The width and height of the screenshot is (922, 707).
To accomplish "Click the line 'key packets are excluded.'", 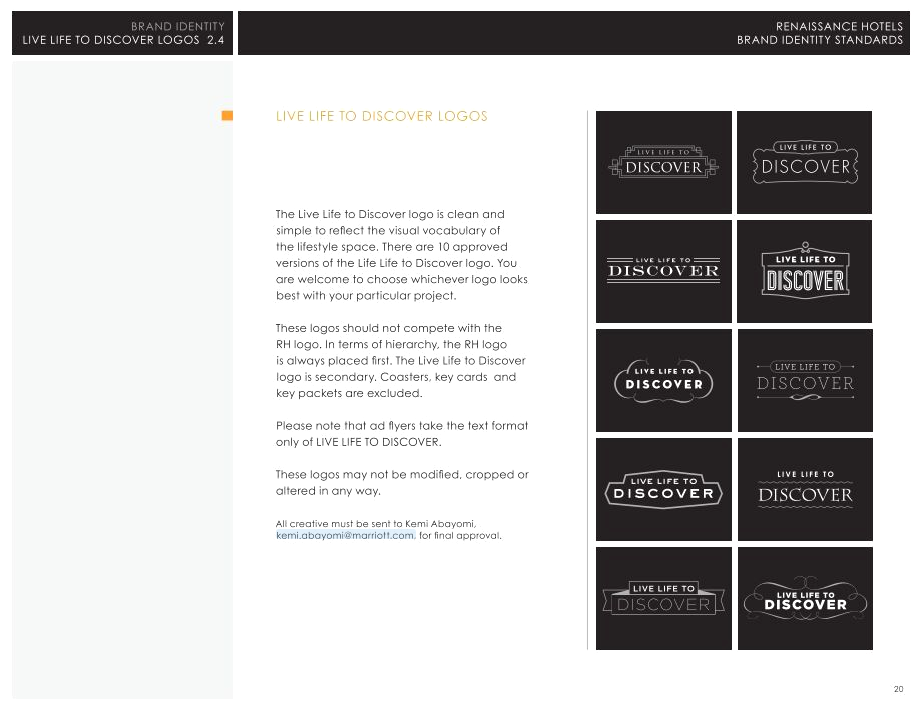I will pos(349,393).
